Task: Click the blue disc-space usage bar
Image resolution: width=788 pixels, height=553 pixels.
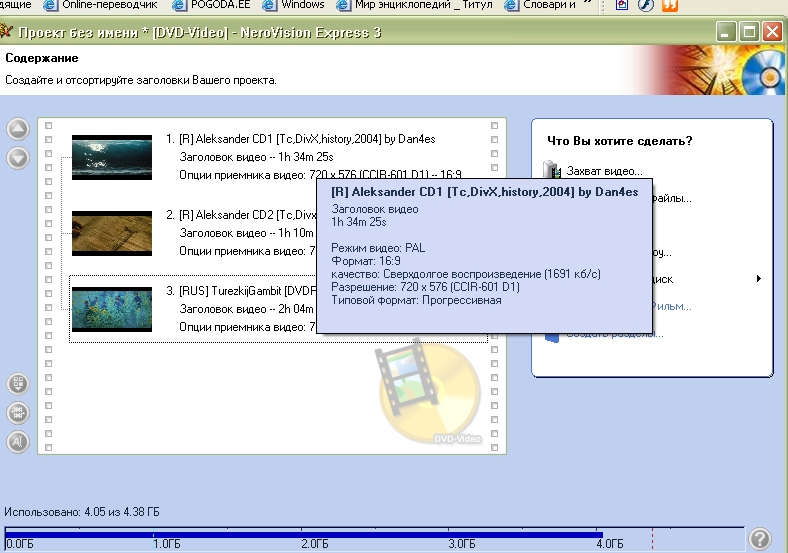Action: point(304,534)
